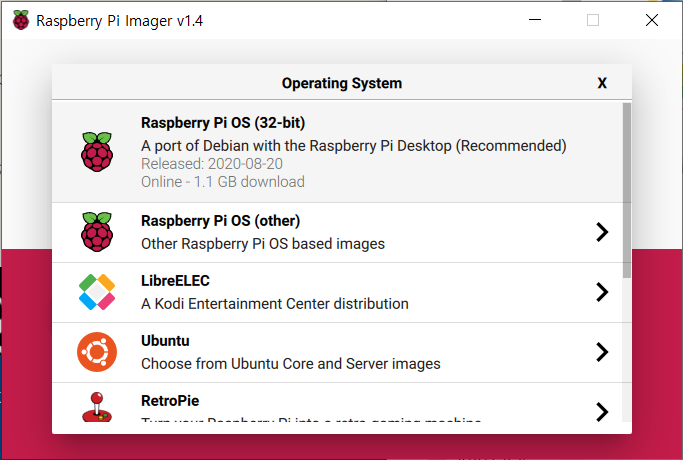Select Raspberry Pi OS (32-bit) title
This screenshot has width=683, height=460.
pos(223,123)
